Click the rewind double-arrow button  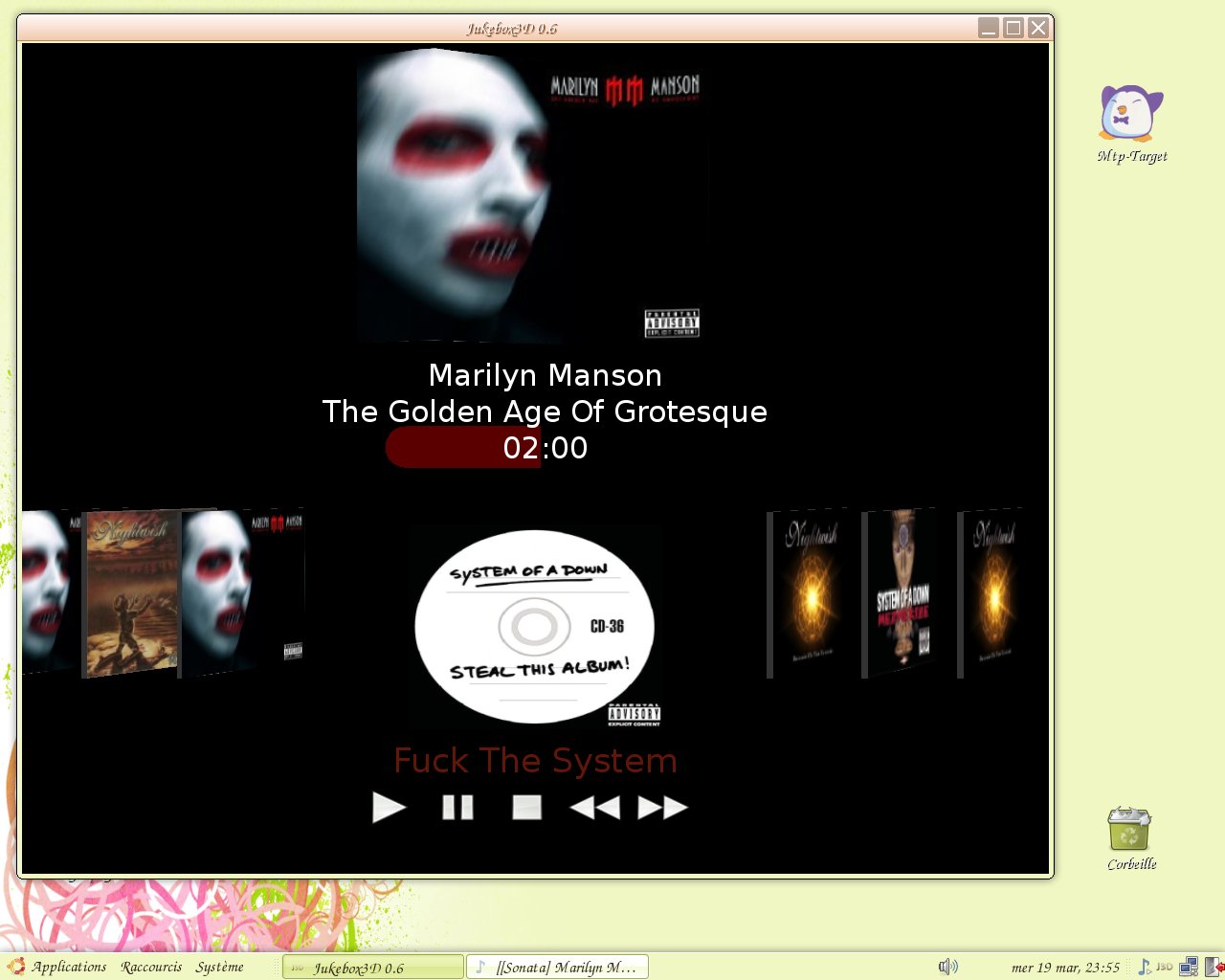[x=594, y=808]
